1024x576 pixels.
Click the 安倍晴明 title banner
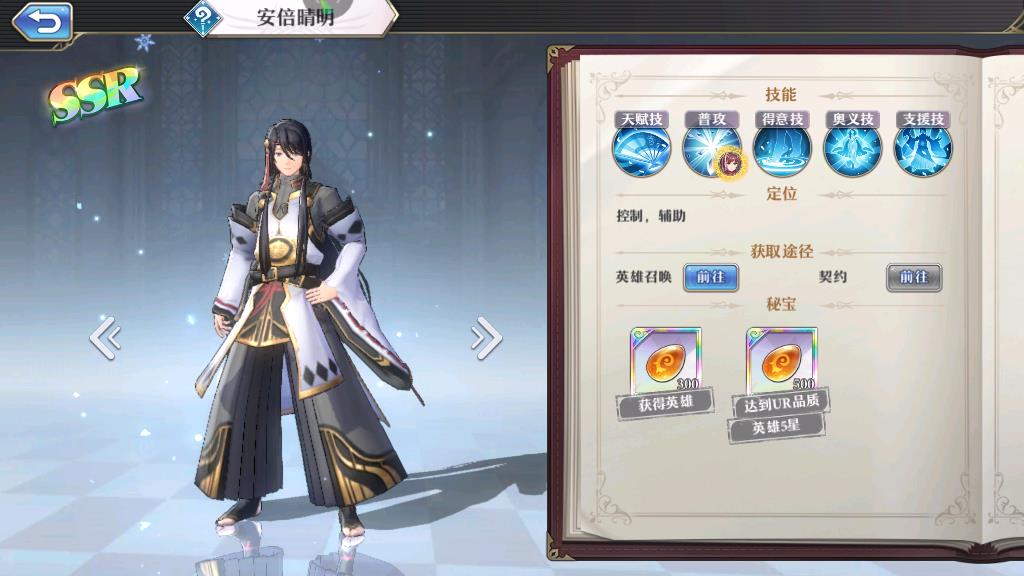click(296, 17)
